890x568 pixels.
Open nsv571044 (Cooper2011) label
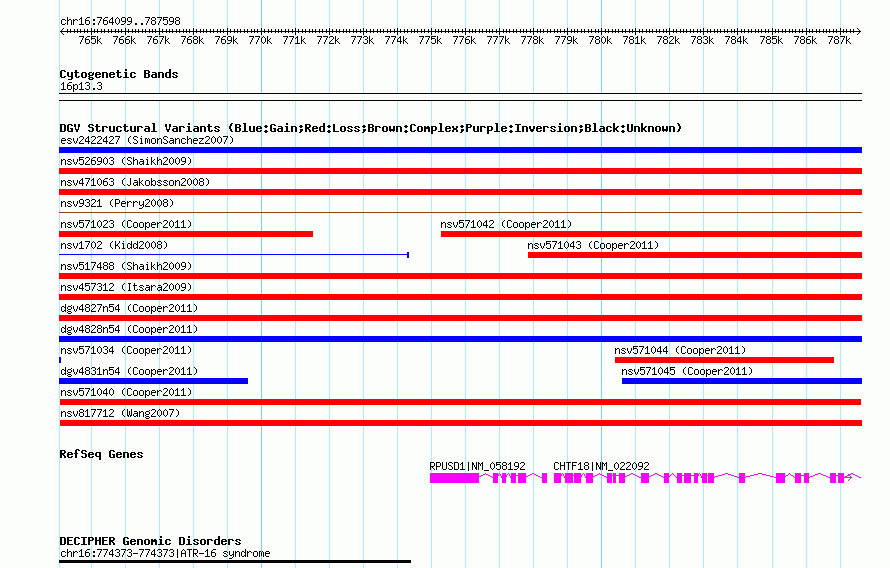680,350
